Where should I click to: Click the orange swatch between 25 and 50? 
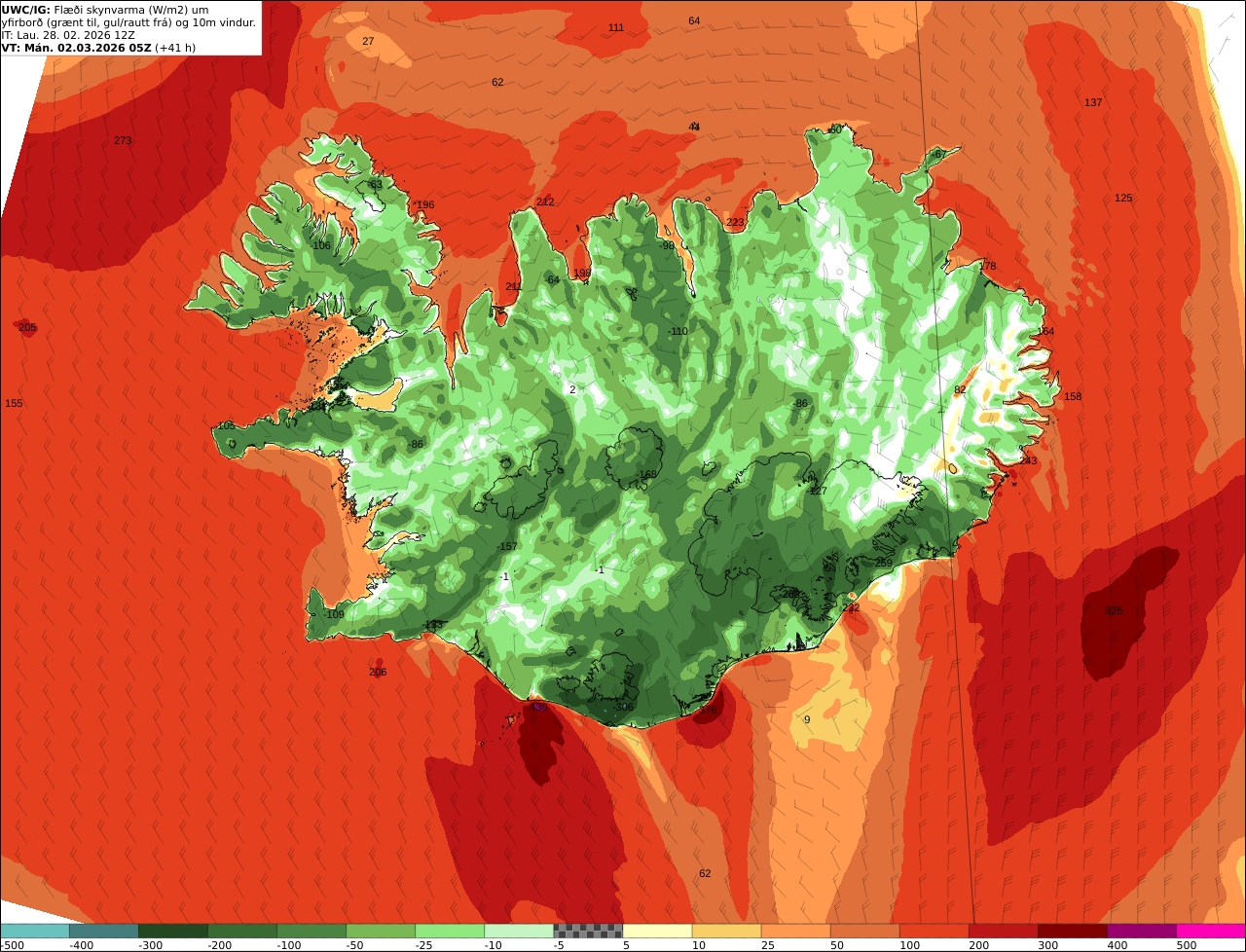[795, 931]
